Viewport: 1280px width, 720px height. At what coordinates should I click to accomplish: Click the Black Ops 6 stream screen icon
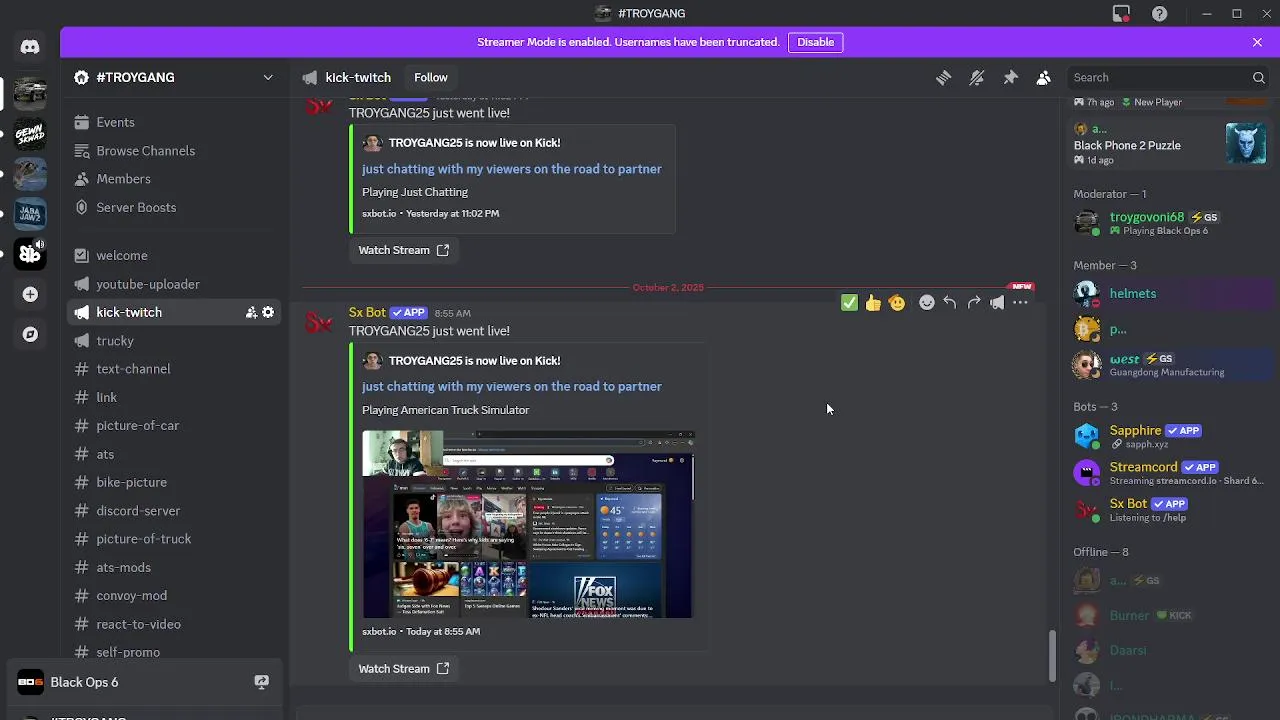point(261,682)
